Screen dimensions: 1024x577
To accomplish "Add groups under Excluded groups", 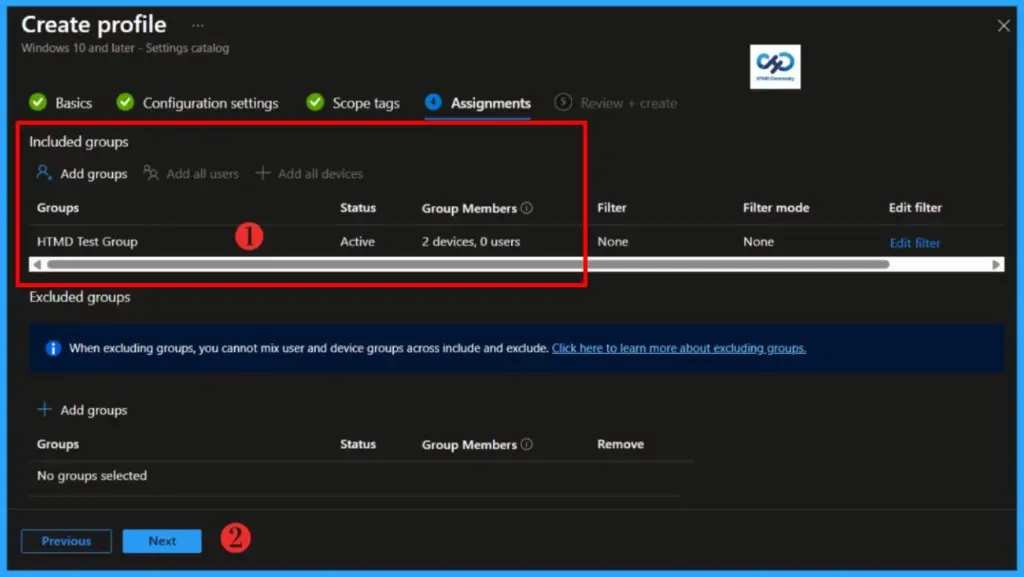I will click(x=93, y=410).
